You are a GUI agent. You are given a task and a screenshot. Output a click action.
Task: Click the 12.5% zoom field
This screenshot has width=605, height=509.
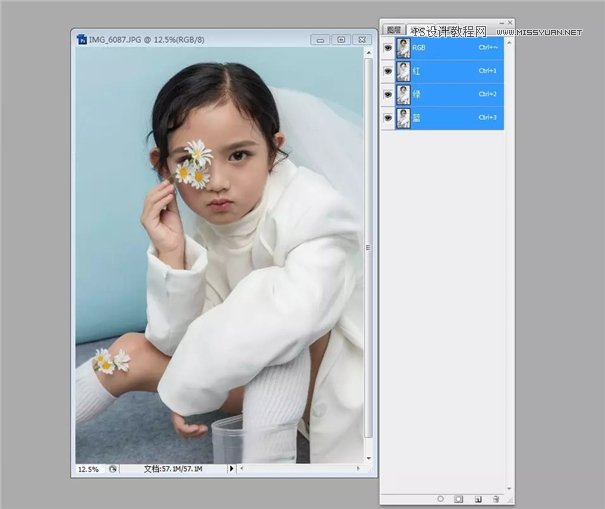coord(88,469)
